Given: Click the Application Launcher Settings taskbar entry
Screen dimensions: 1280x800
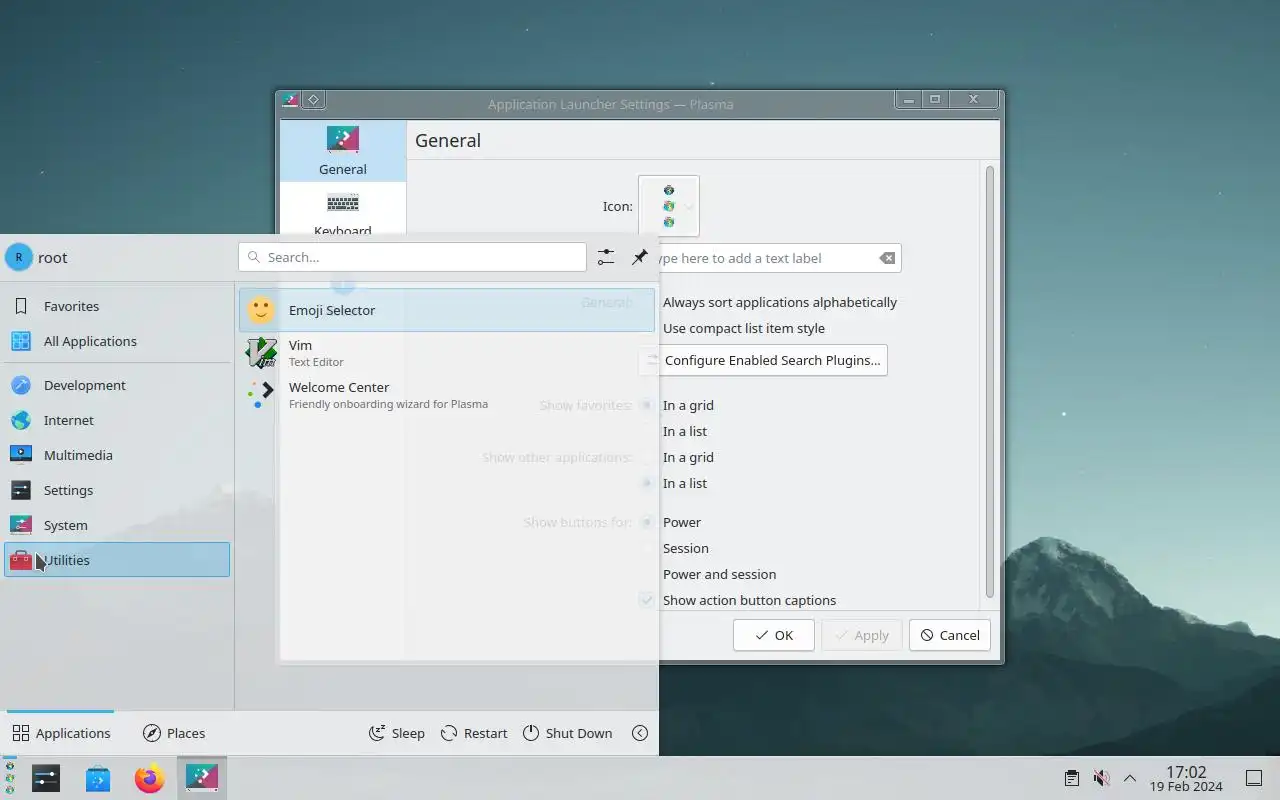Looking at the screenshot, I should (202, 778).
